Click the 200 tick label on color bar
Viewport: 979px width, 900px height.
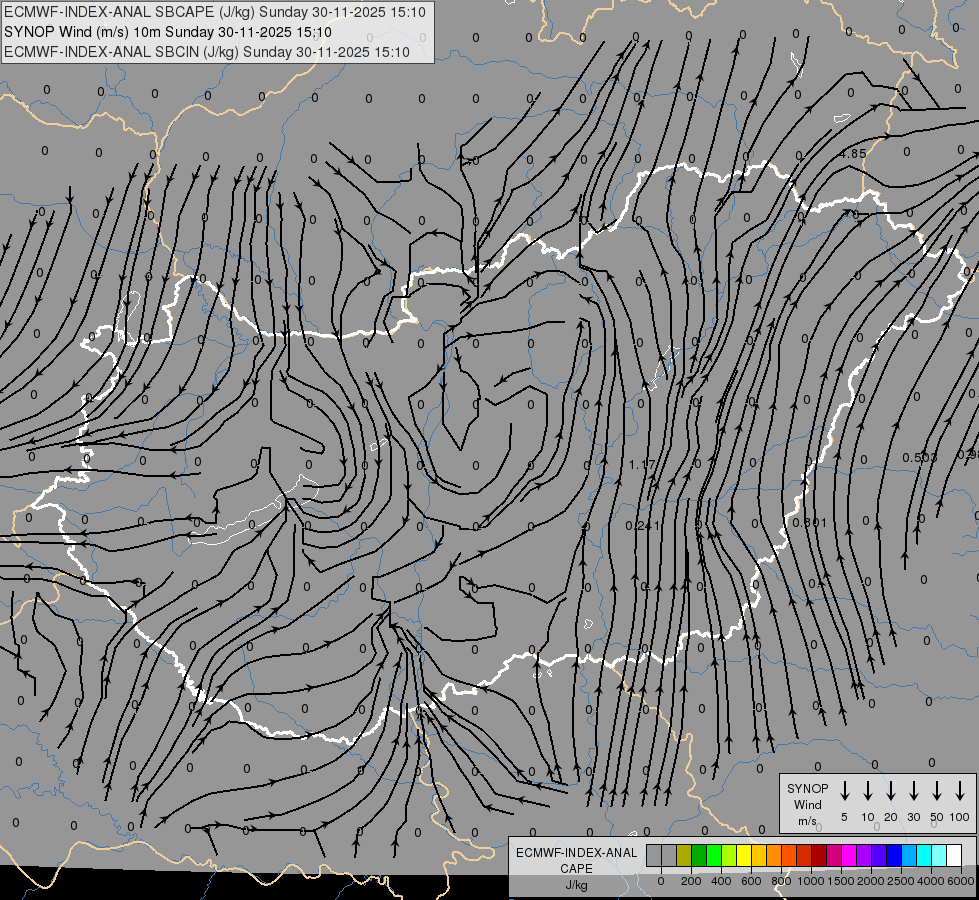(691, 881)
